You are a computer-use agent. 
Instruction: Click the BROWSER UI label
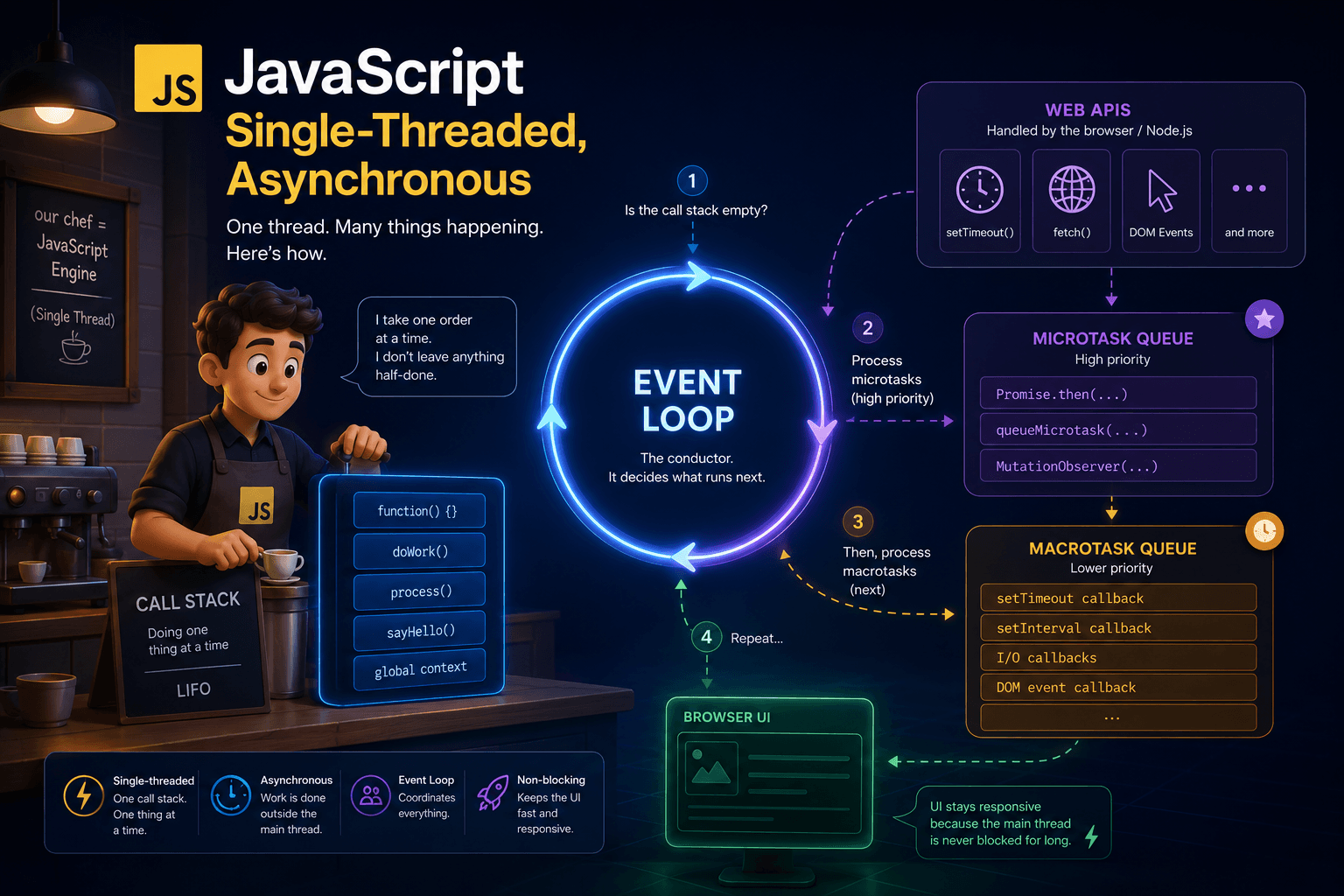(x=726, y=717)
